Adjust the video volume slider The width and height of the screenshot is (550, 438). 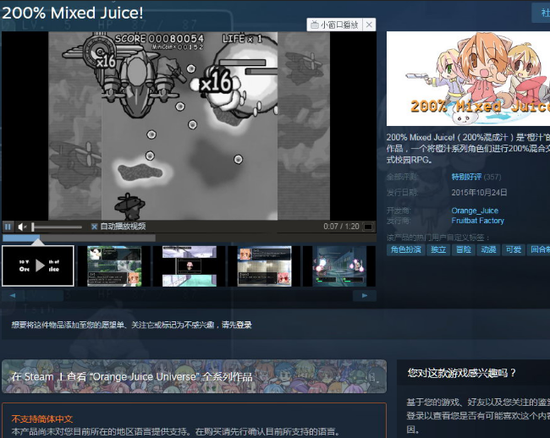coord(57,227)
